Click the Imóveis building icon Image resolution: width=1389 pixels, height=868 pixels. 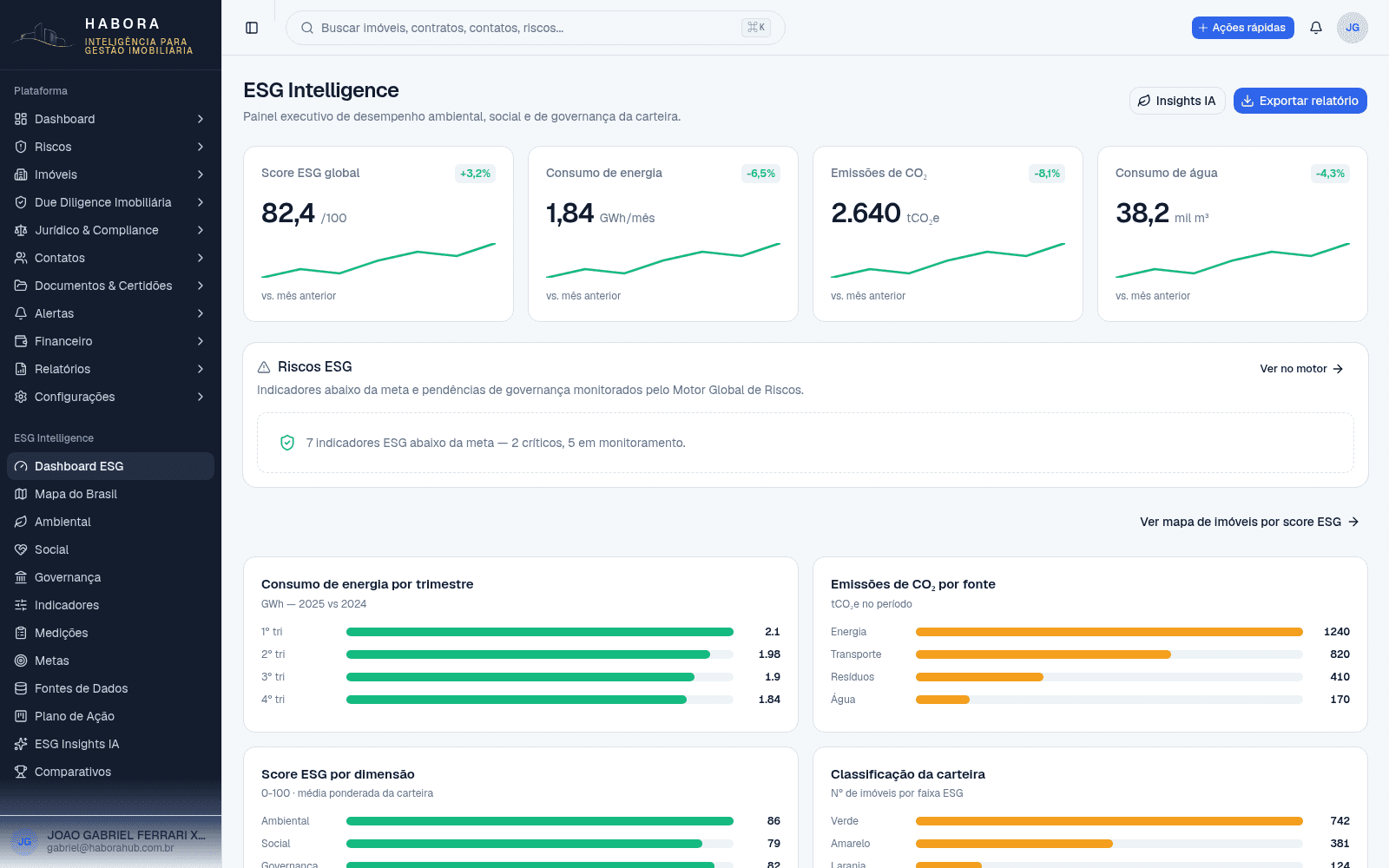coord(21,174)
